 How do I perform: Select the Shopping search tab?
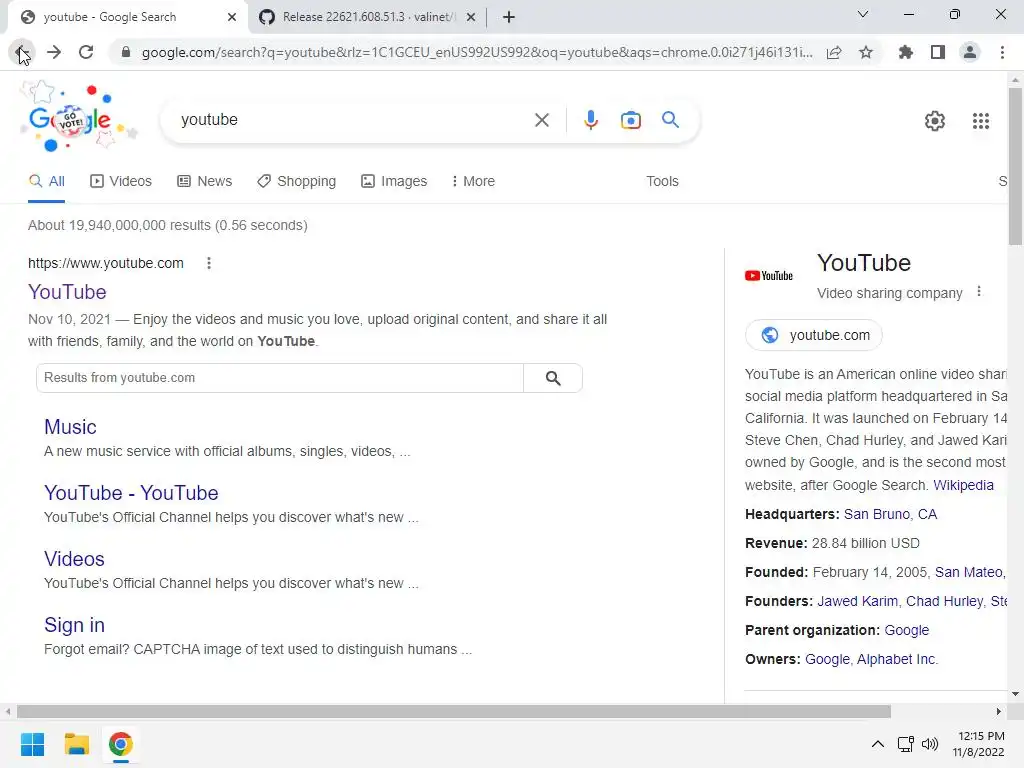click(x=296, y=181)
